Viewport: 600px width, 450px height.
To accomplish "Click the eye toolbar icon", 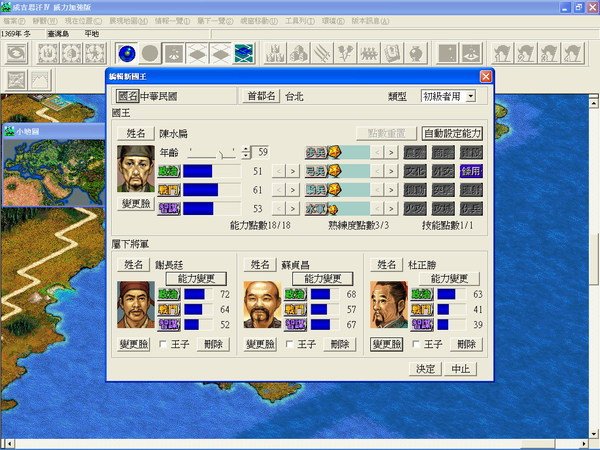I will [x=471, y=53].
